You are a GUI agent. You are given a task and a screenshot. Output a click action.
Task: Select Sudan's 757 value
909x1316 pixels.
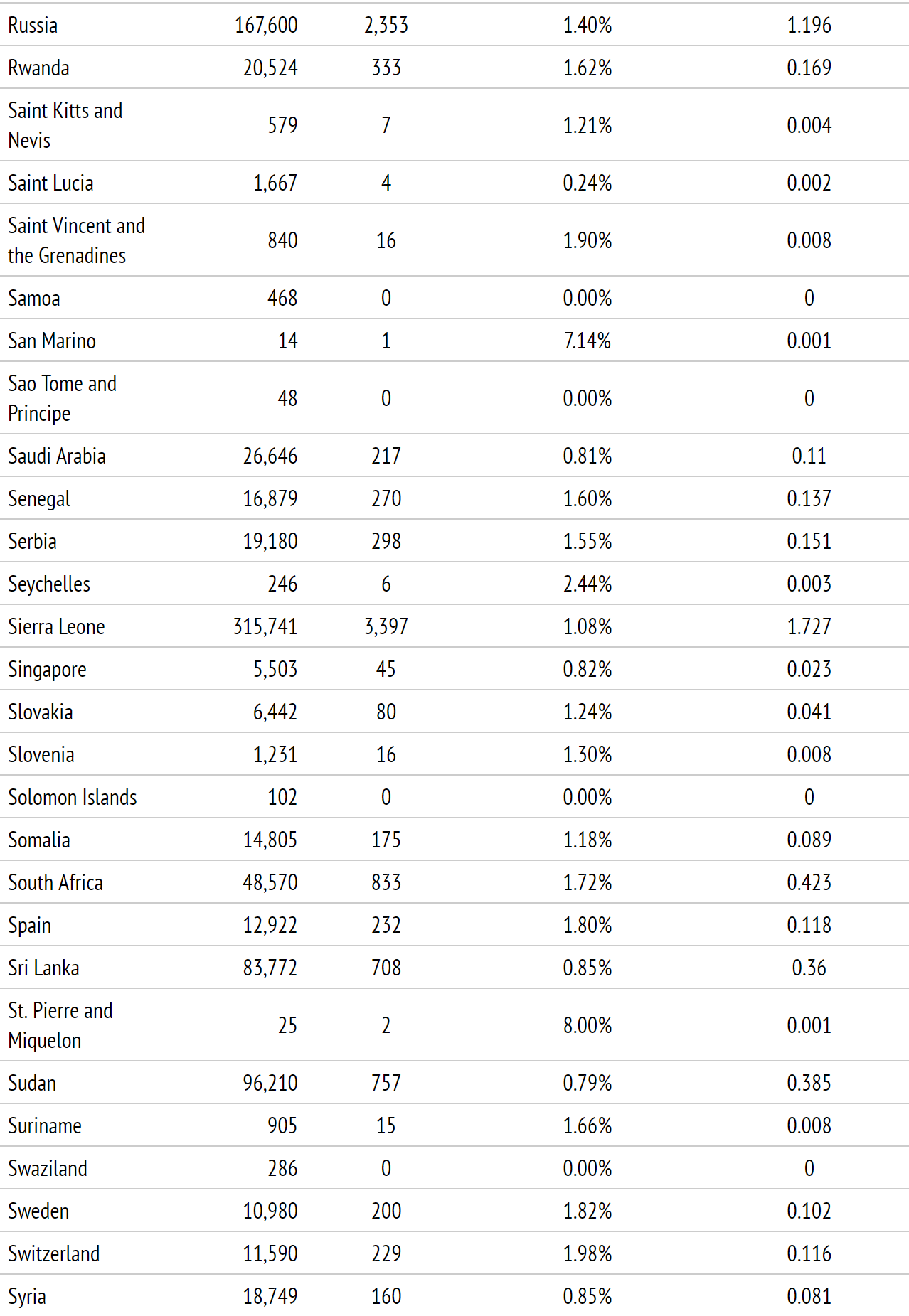click(x=386, y=1084)
